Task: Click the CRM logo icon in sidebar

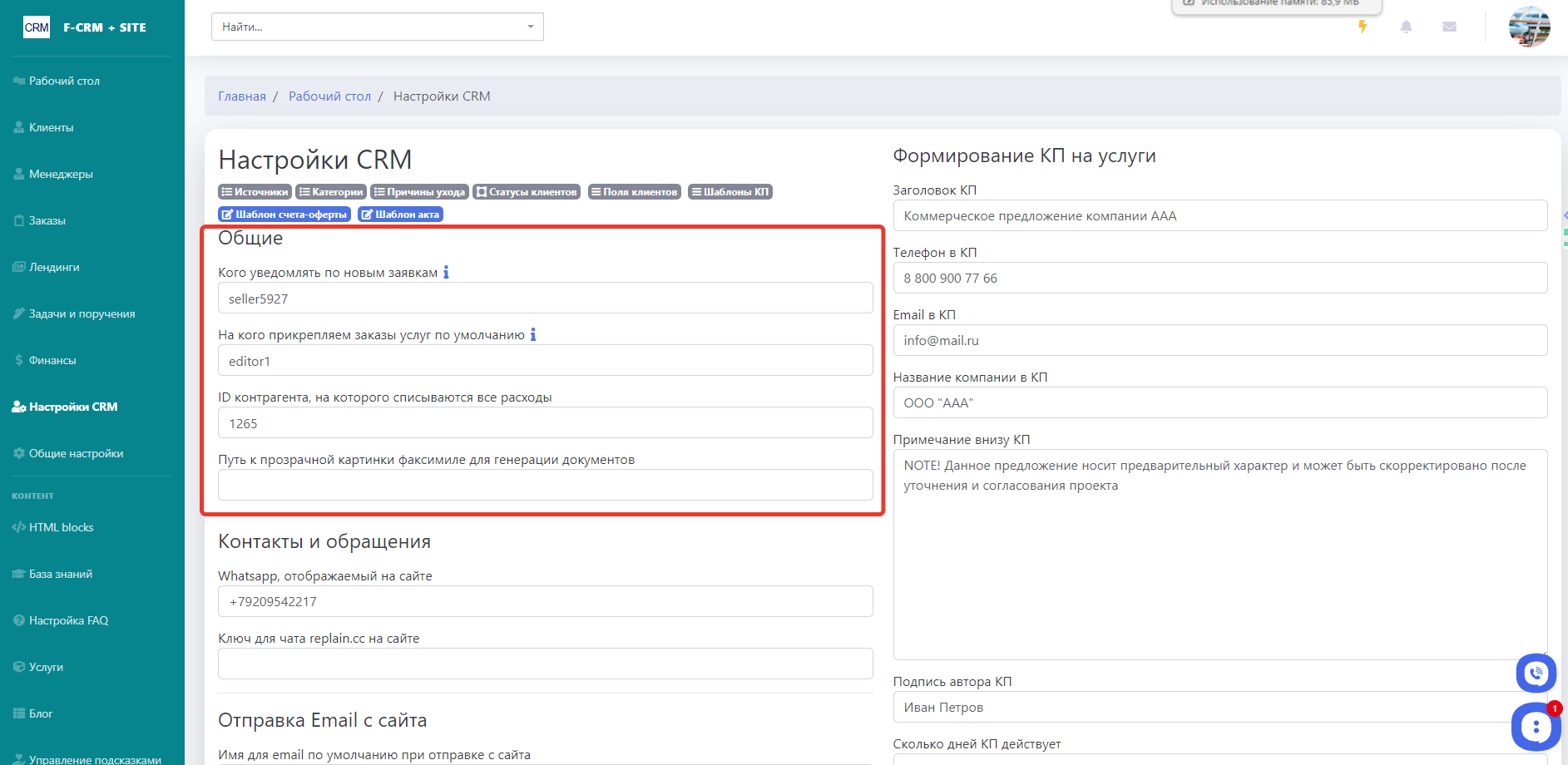Action: [37, 27]
